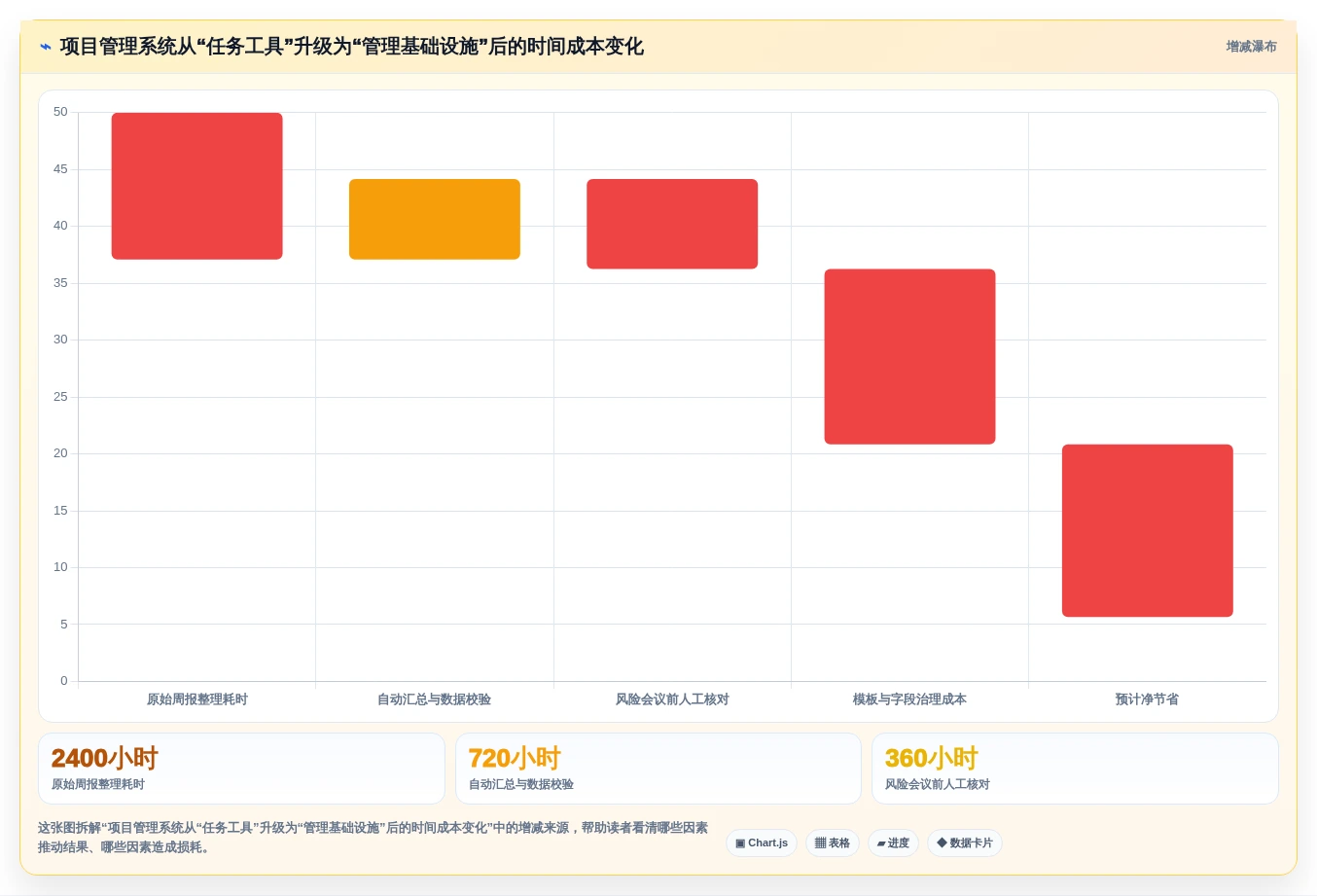The width and height of the screenshot is (1317, 896).
Task: Click the x-axis label 风险会议前人工核对
Action: 672,699
